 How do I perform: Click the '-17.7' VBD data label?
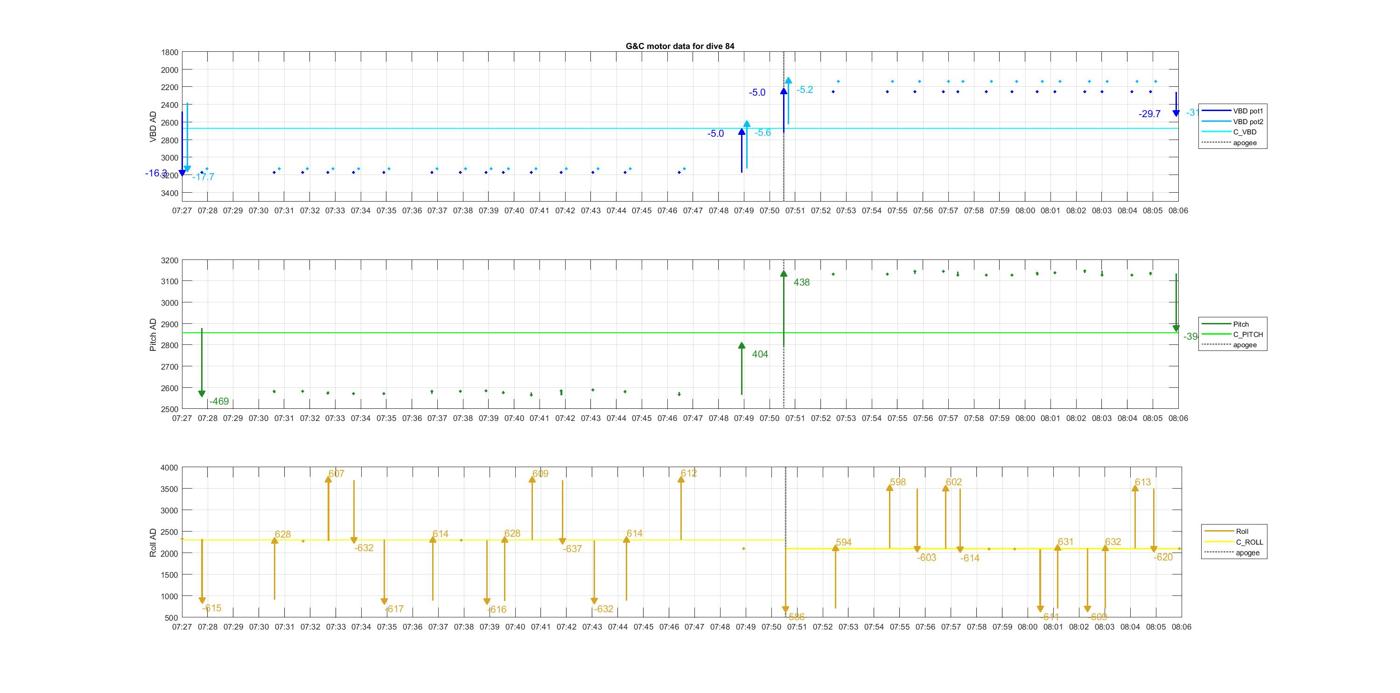(x=203, y=177)
